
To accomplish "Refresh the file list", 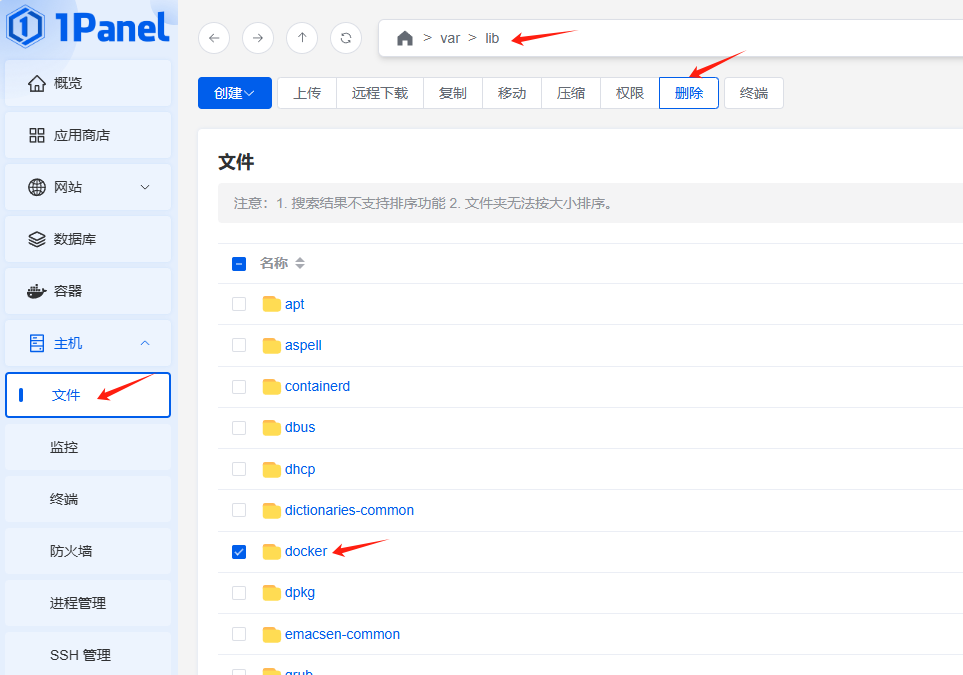I will click(x=346, y=38).
